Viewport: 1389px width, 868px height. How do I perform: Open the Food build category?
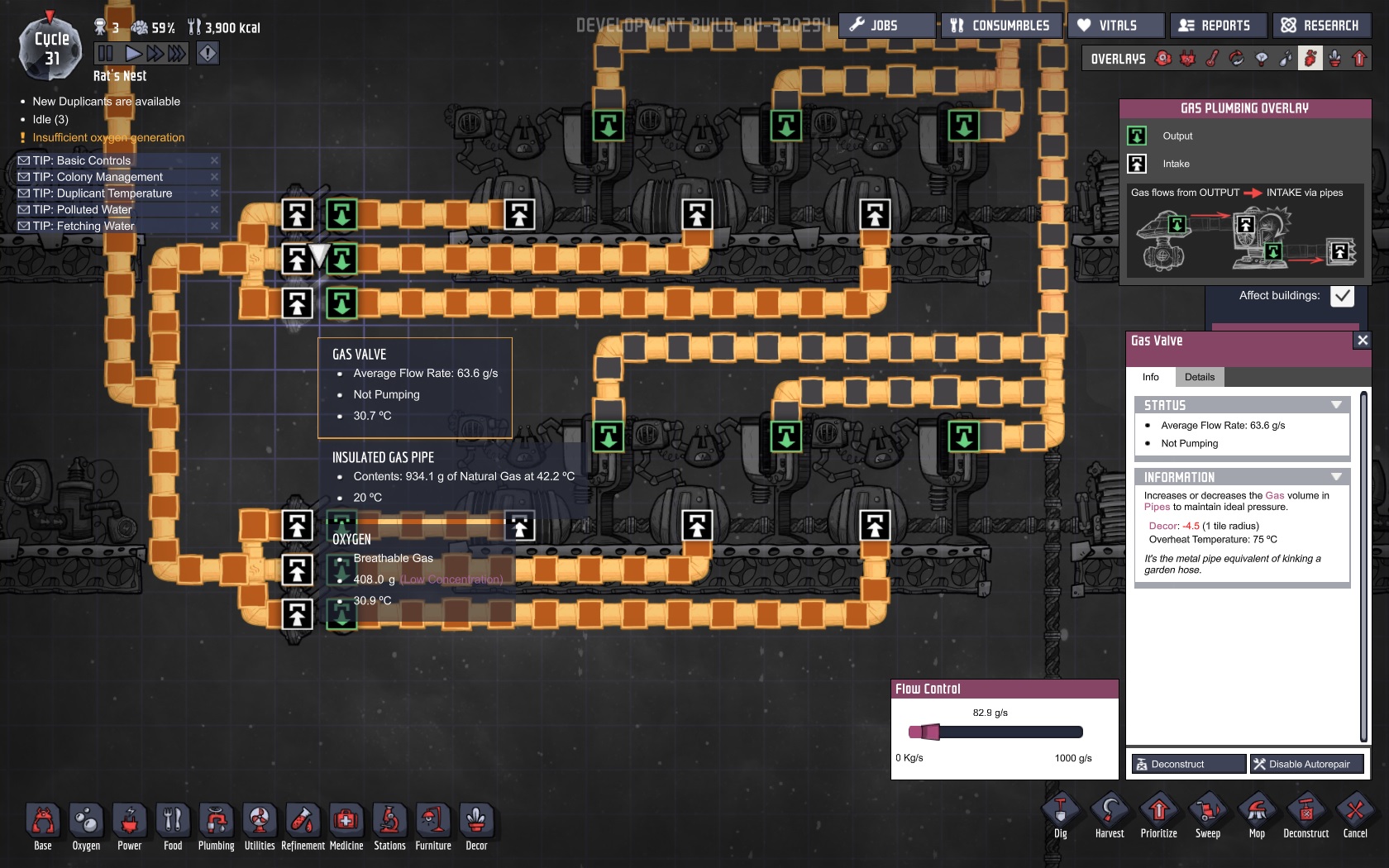[x=173, y=827]
